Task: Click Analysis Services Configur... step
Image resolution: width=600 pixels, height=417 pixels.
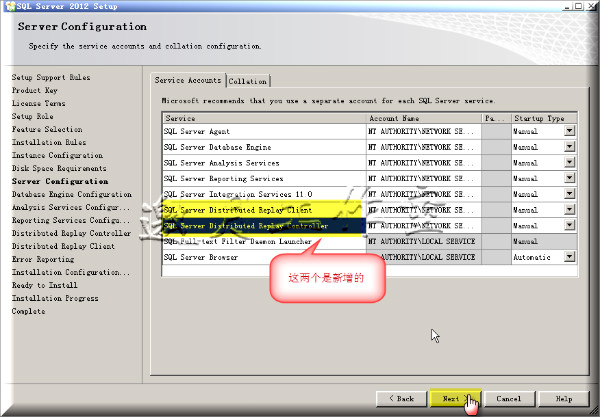Action: click(71, 207)
